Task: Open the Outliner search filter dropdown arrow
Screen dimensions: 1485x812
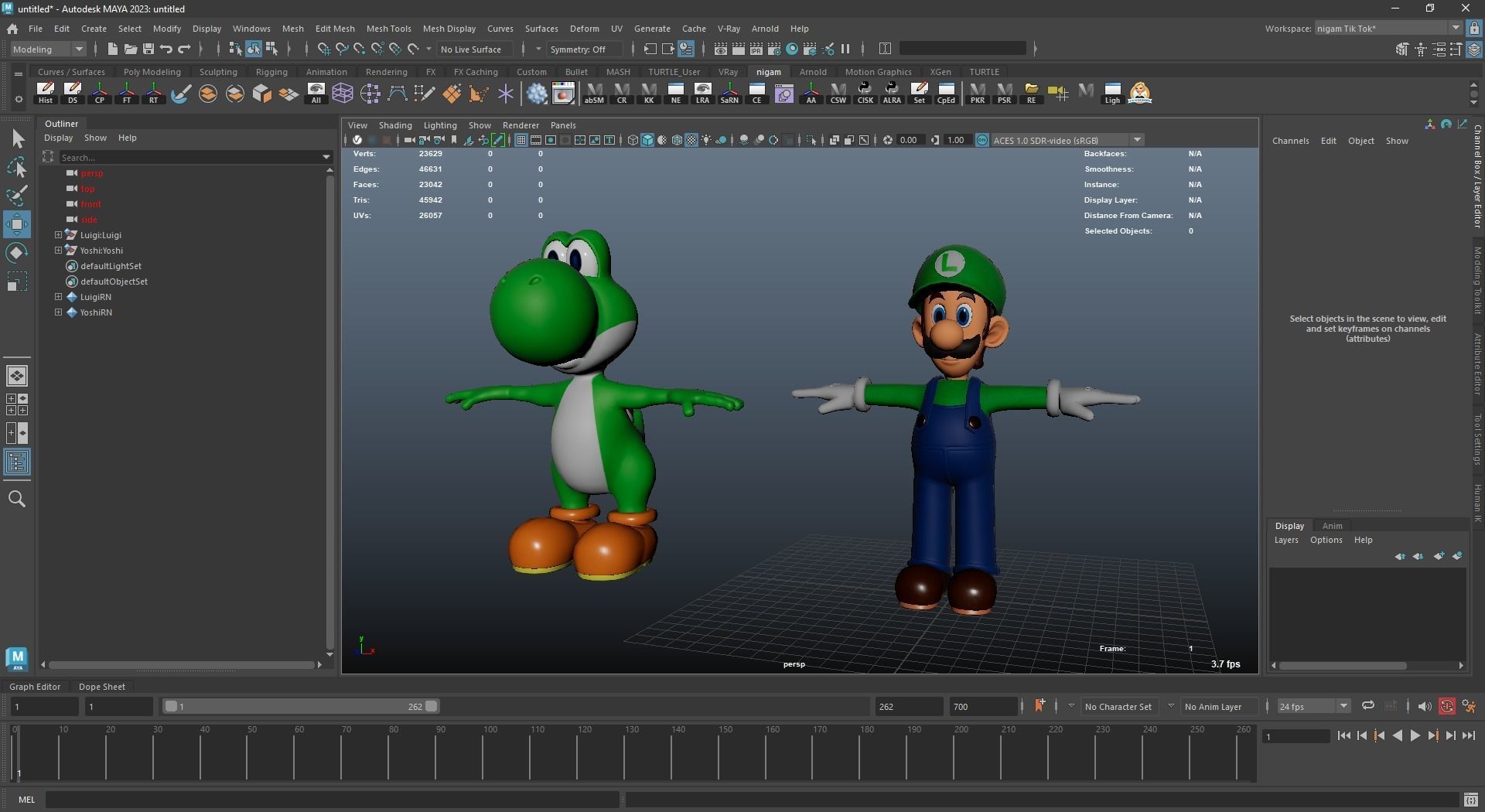Action: 326,157
